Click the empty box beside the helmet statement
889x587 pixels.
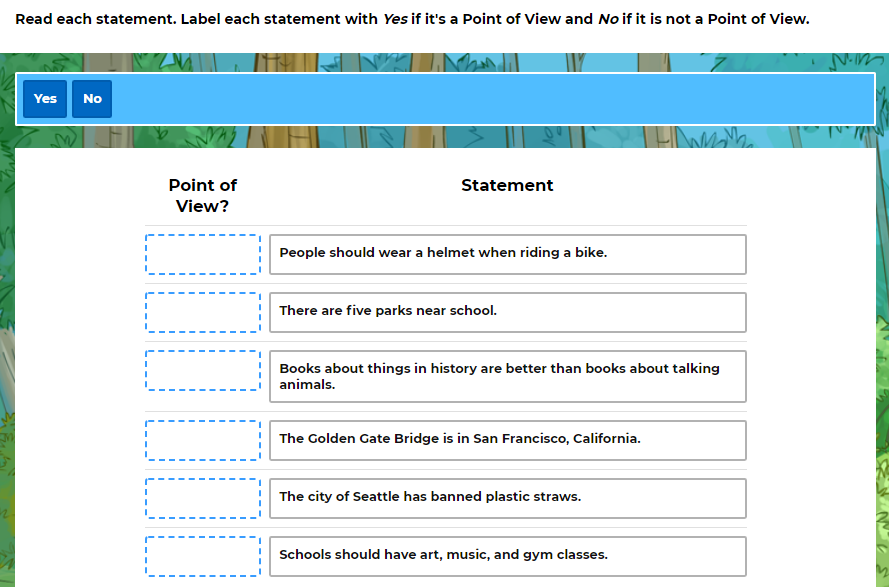click(x=203, y=254)
